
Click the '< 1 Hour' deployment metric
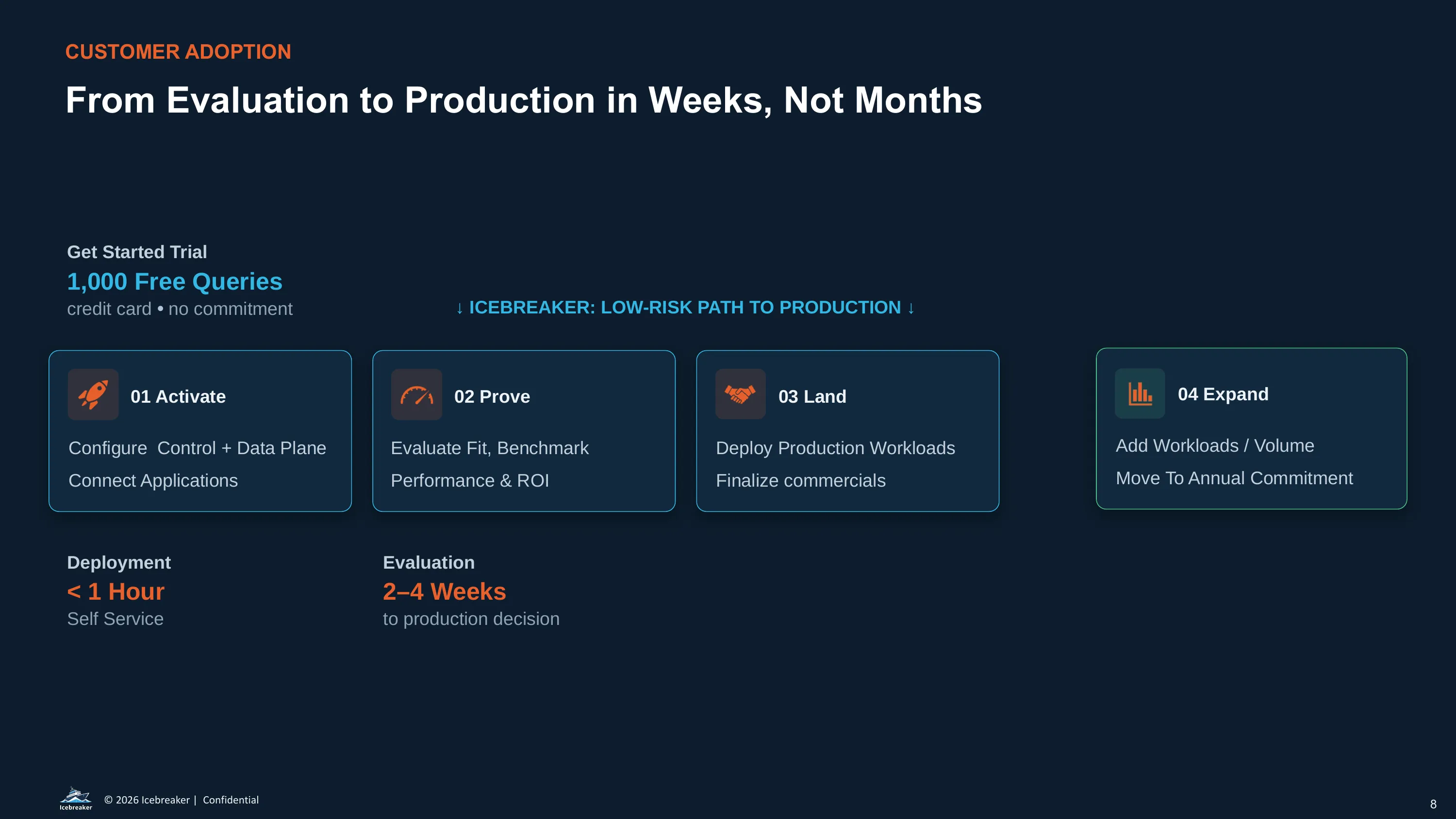pos(116,592)
